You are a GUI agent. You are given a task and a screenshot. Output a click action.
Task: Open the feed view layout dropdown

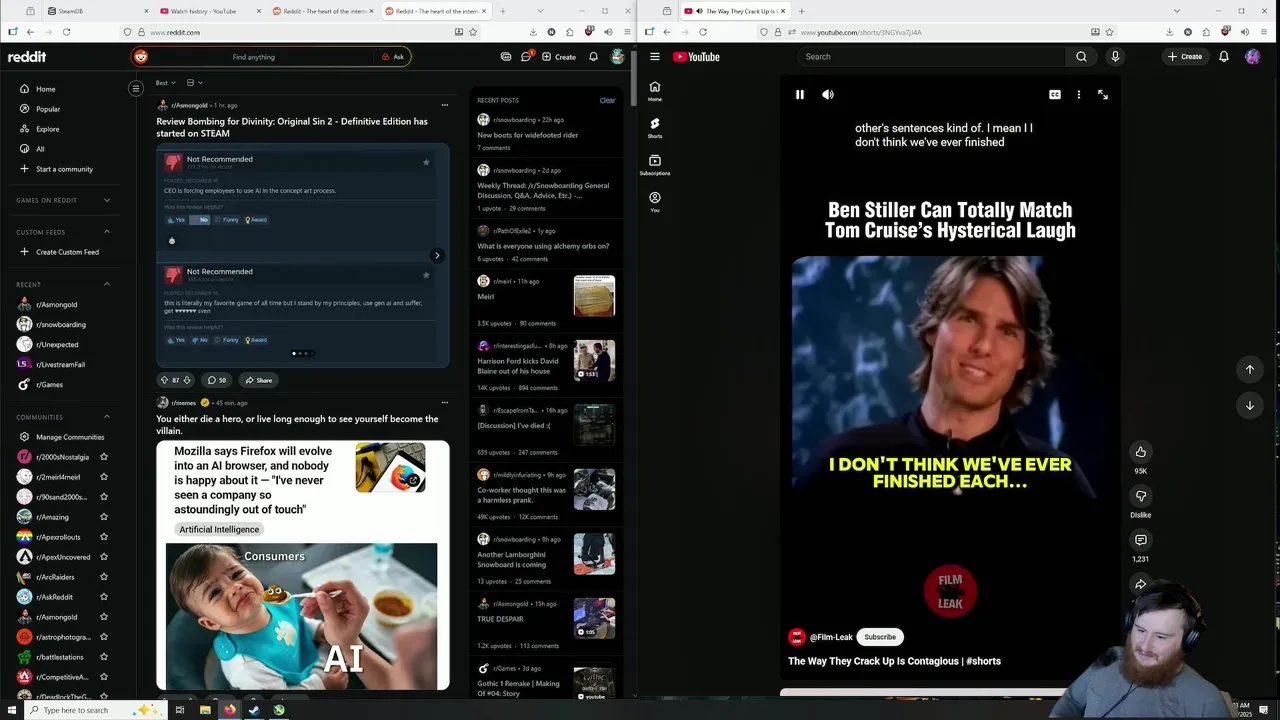point(194,83)
